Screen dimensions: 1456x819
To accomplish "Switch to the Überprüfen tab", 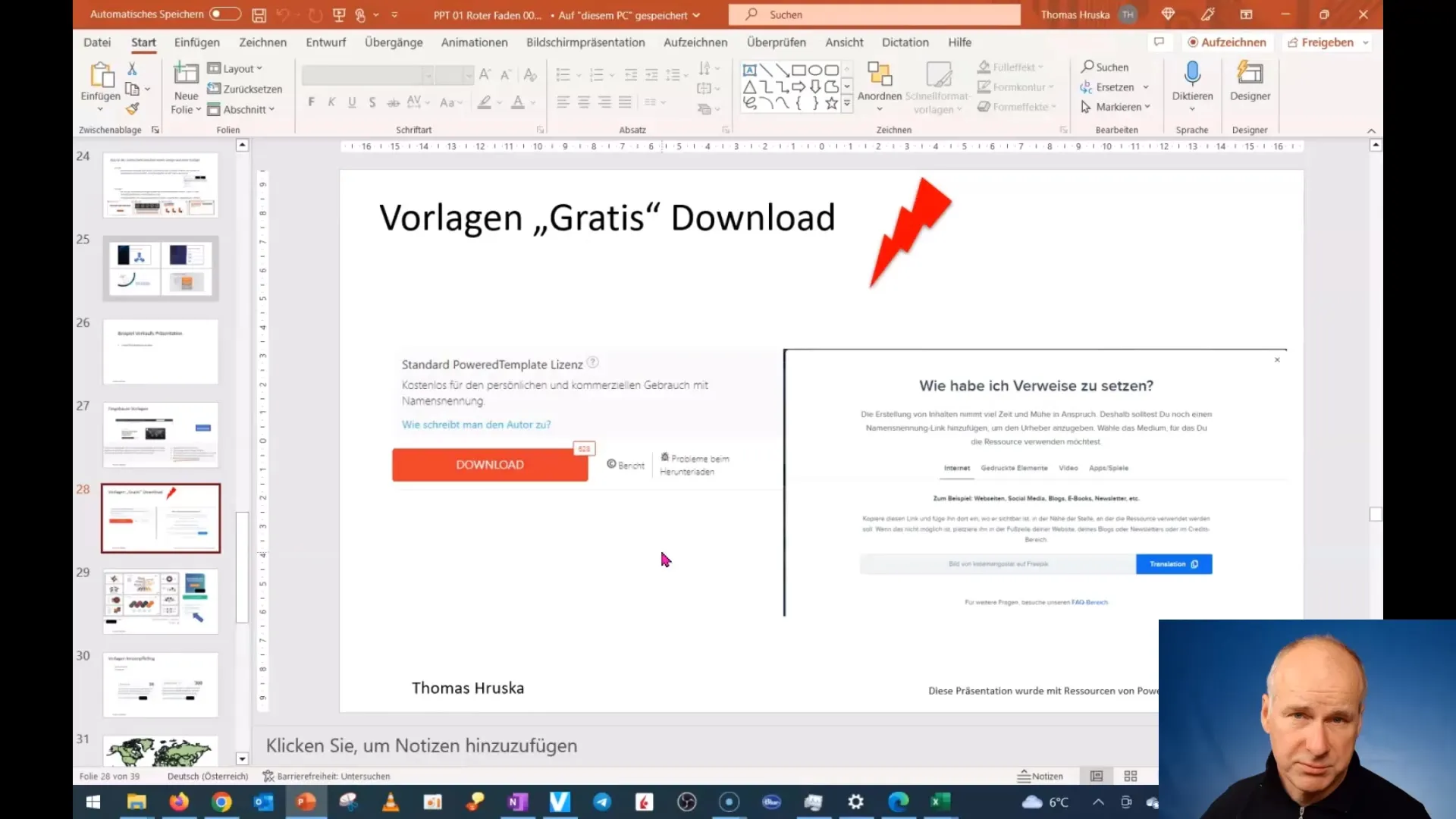I will coord(777,42).
